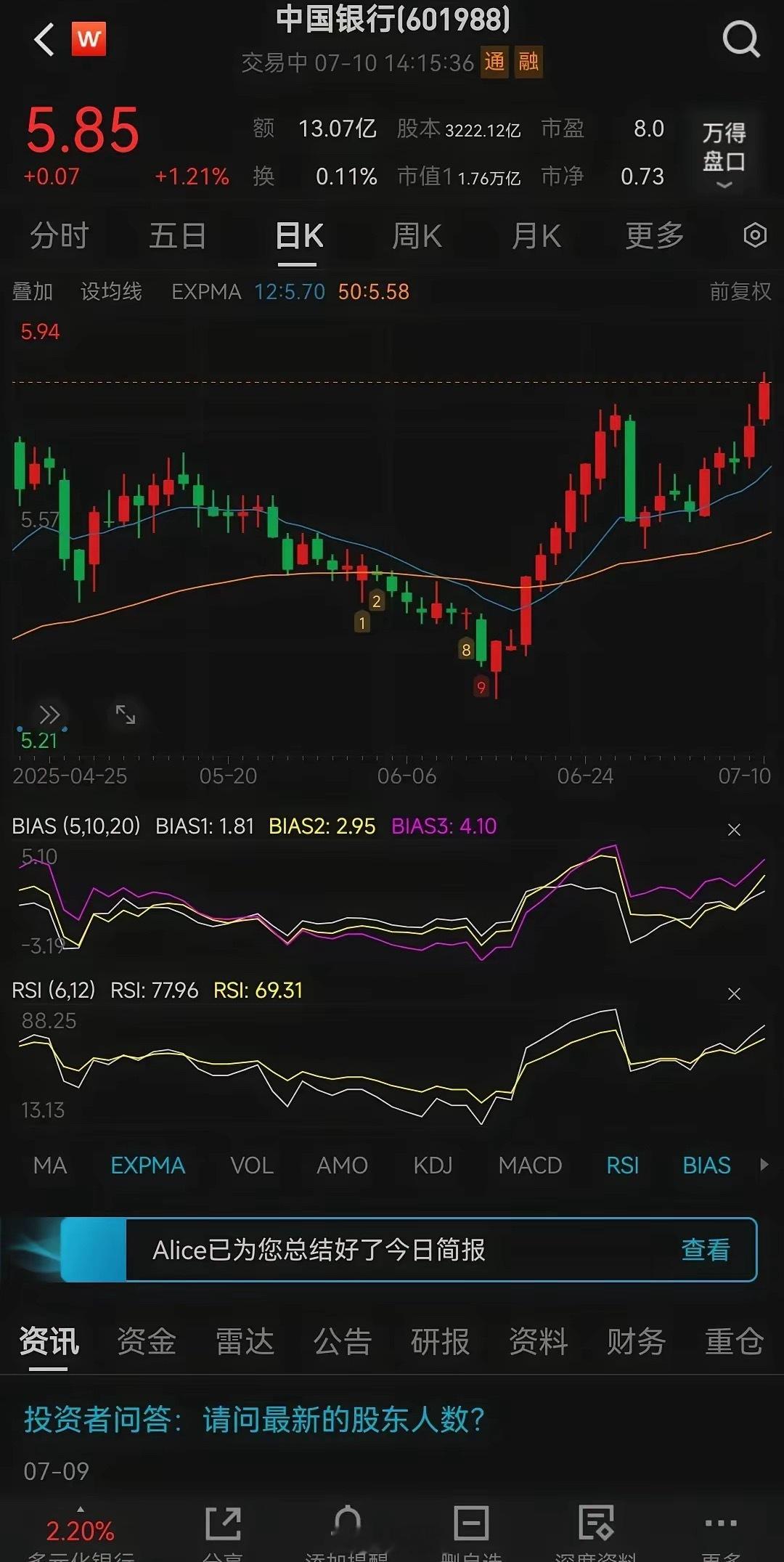
Task: Close the RSI indicator panel
Action: click(734, 993)
